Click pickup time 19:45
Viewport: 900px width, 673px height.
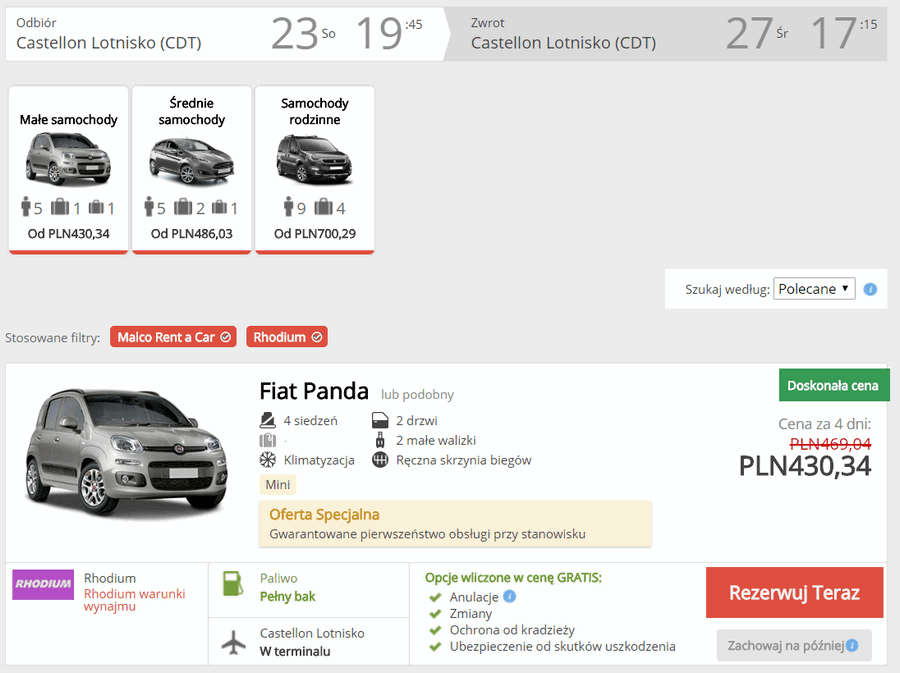(x=389, y=33)
